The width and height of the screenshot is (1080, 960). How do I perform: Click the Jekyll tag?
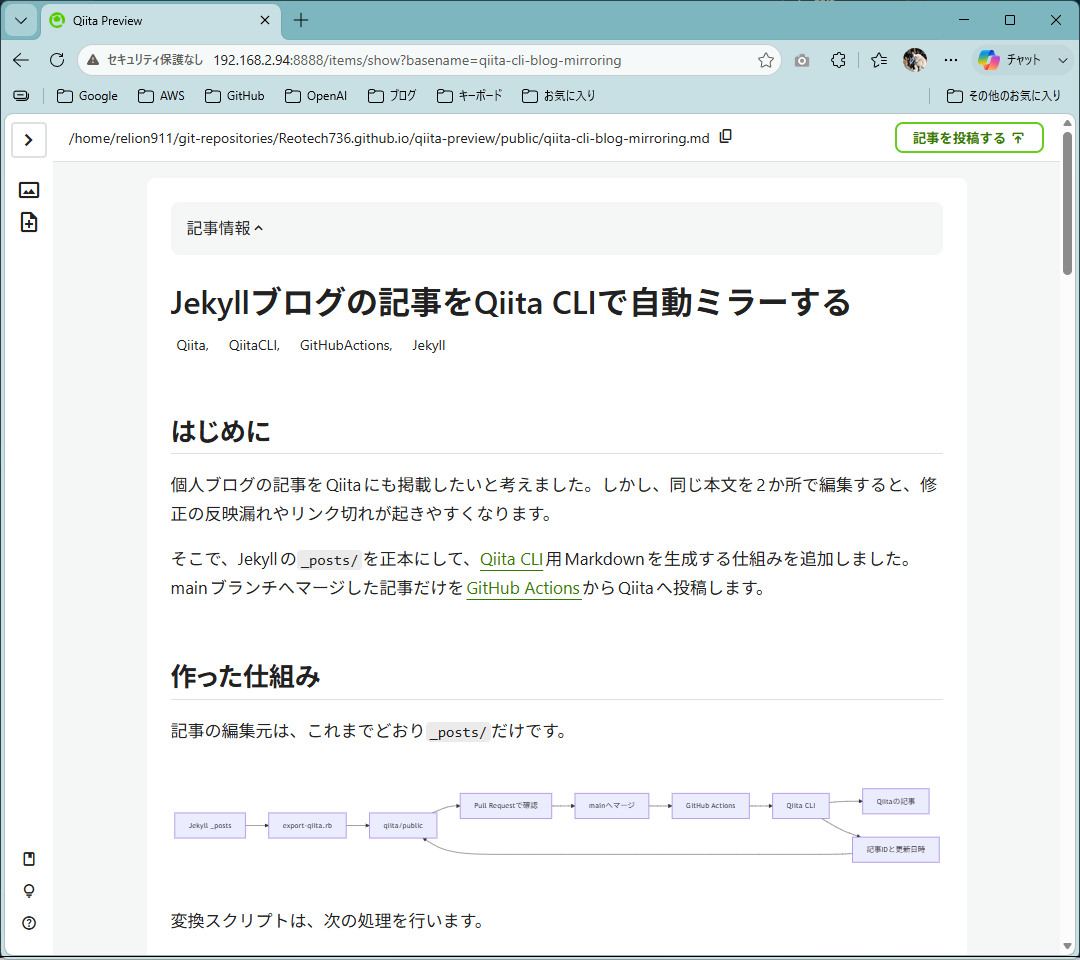pos(428,346)
